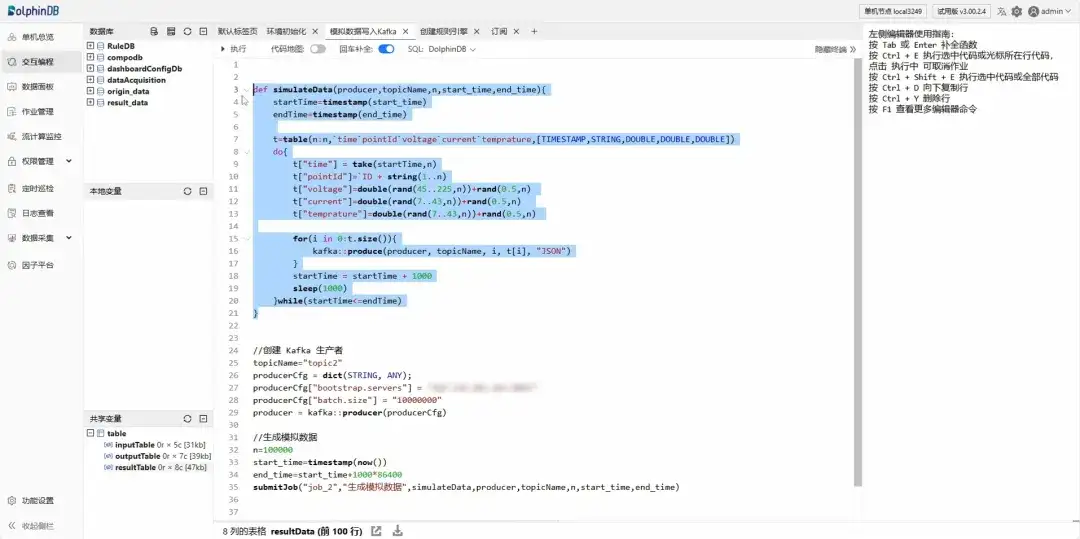Close the 创建规则引擎 tab
Viewport: 1080px width, 539px height.
(x=477, y=32)
